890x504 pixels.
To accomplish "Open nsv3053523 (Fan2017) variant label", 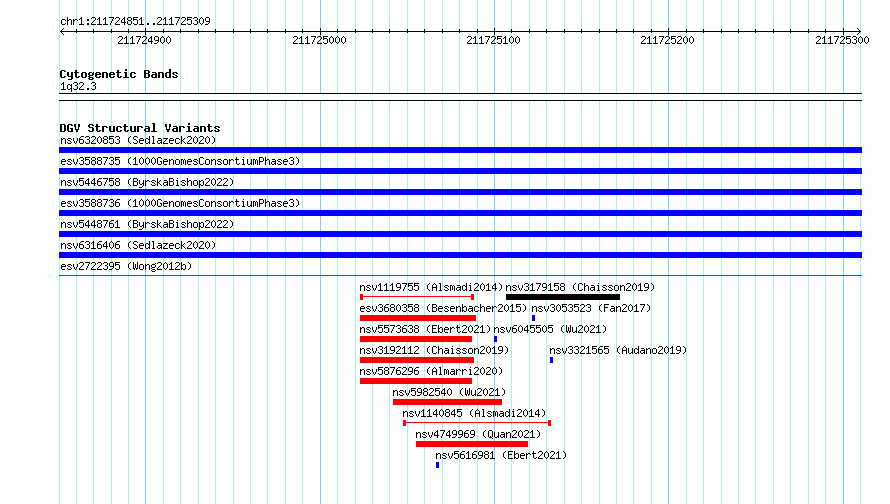I will (591, 308).
